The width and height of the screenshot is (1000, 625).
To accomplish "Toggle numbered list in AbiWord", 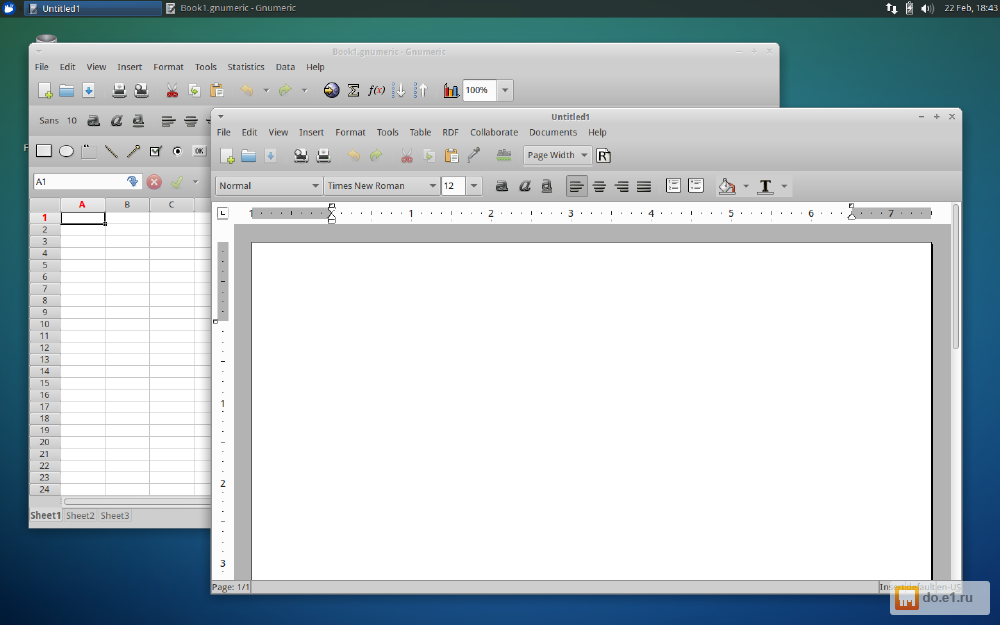I will pyautogui.click(x=673, y=186).
